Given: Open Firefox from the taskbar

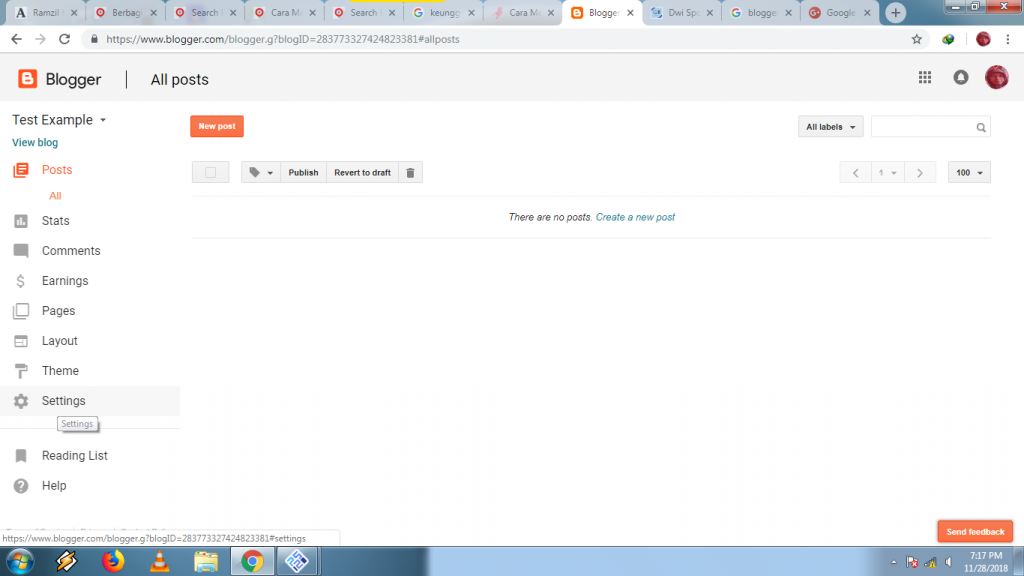Looking at the screenshot, I should [113, 561].
